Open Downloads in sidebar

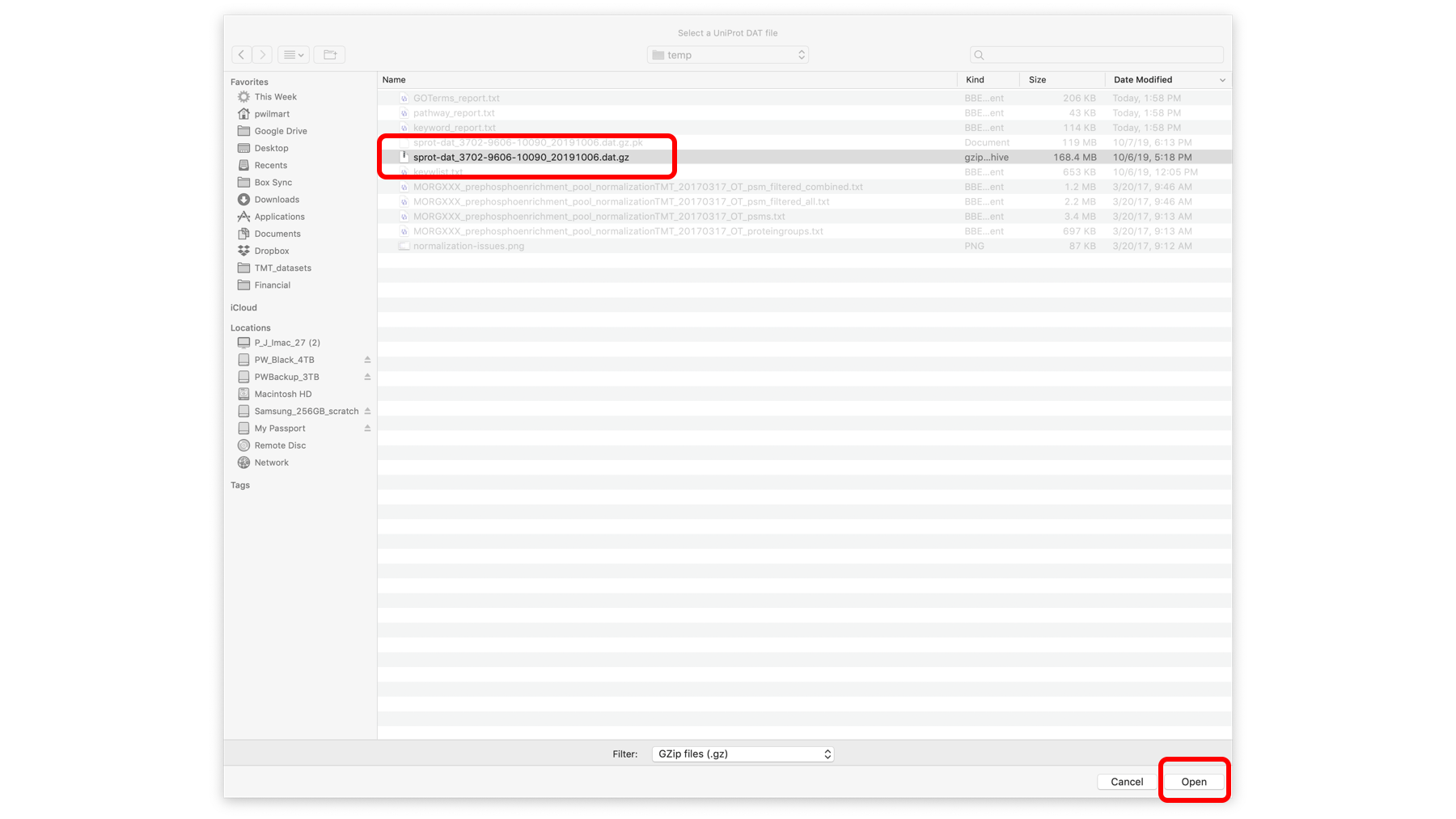(x=277, y=200)
